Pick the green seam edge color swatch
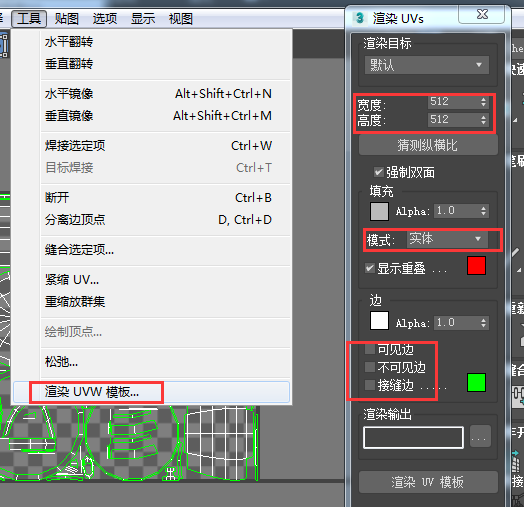 coord(476,382)
